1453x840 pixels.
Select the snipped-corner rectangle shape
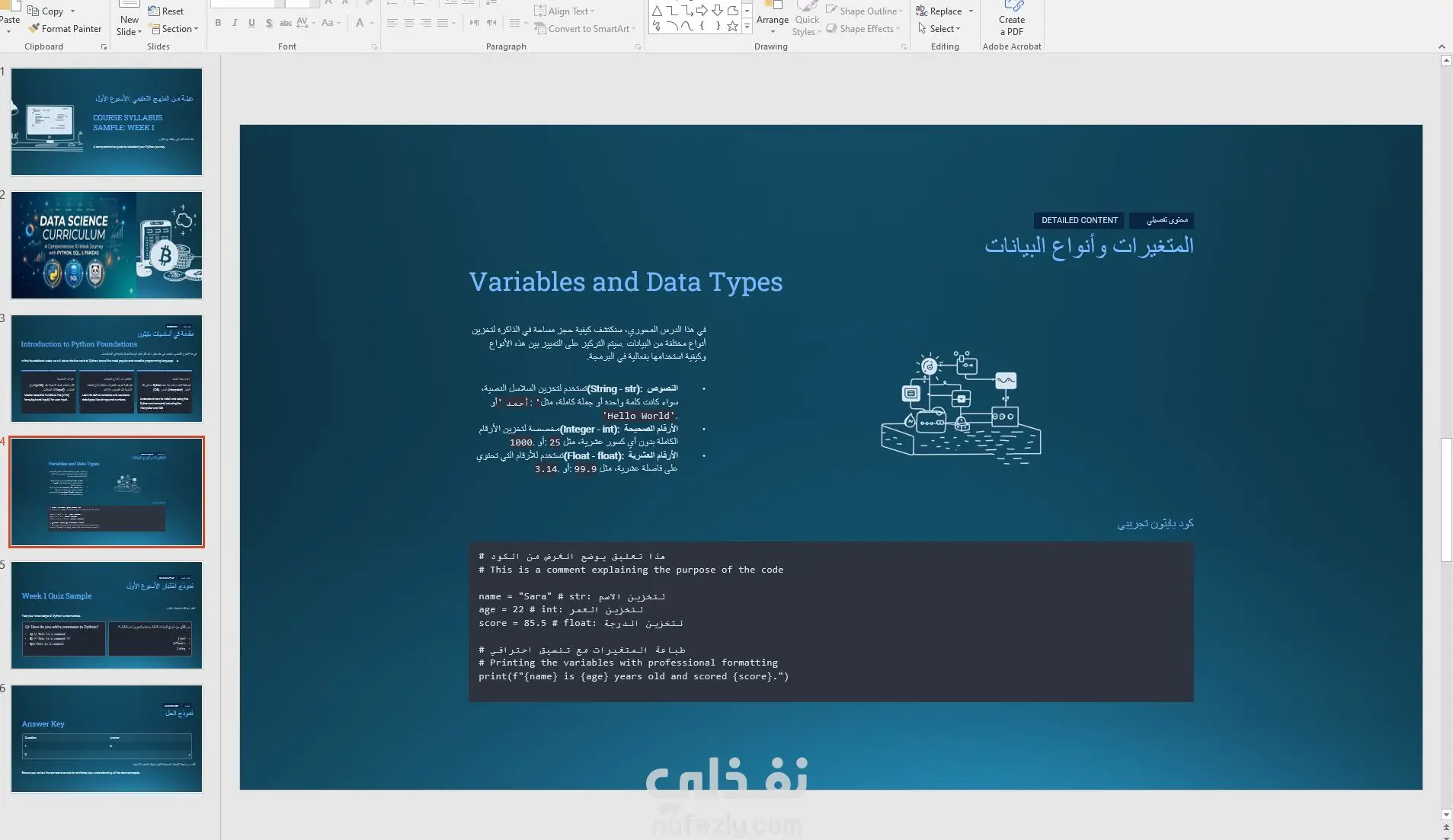click(733, 11)
